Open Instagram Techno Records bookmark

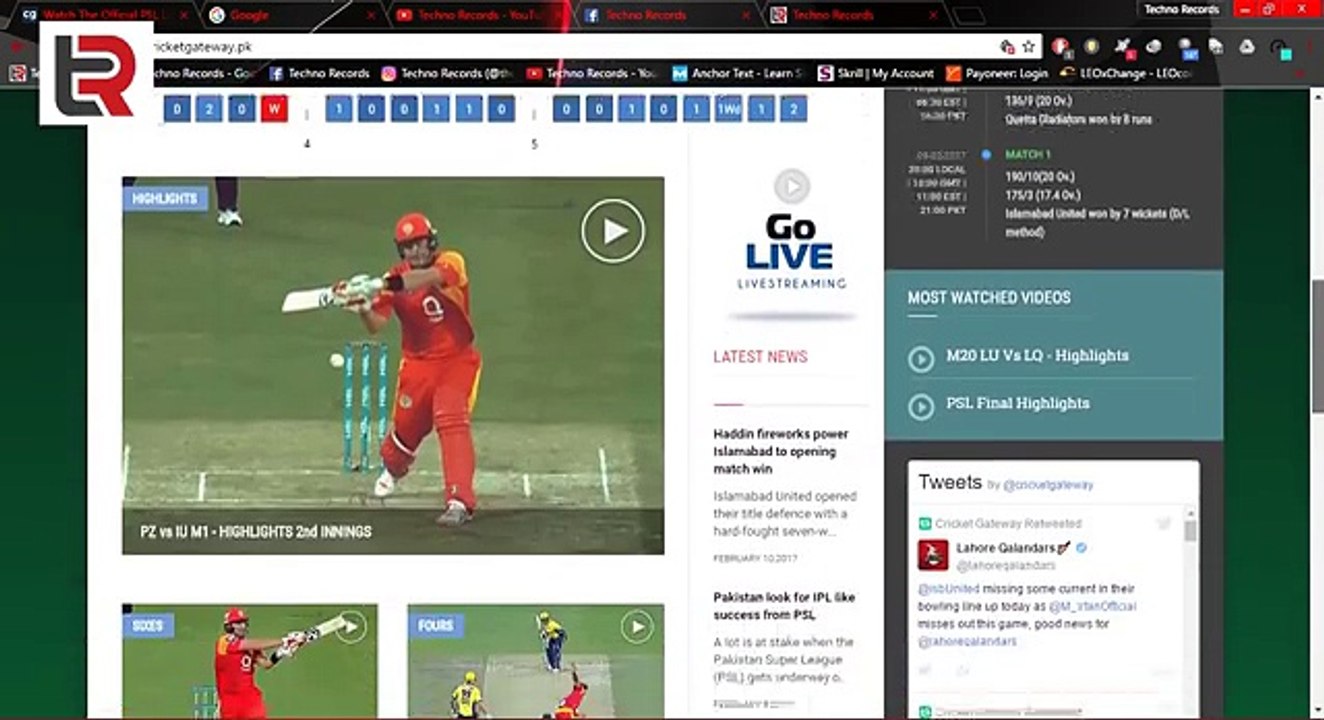[x=447, y=73]
